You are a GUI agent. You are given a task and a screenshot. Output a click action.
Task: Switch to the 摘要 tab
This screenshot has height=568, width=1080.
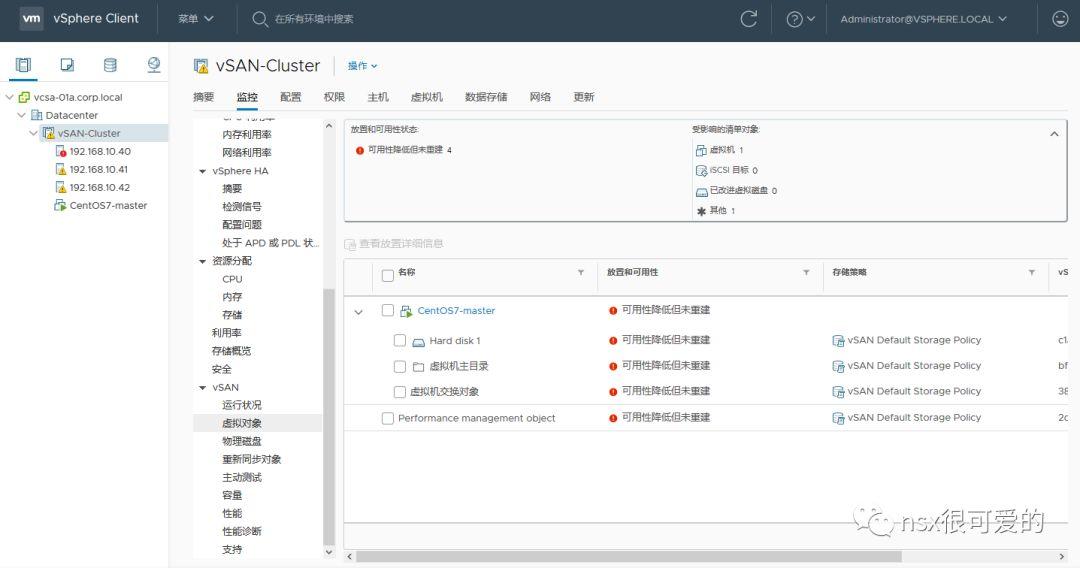coord(204,97)
